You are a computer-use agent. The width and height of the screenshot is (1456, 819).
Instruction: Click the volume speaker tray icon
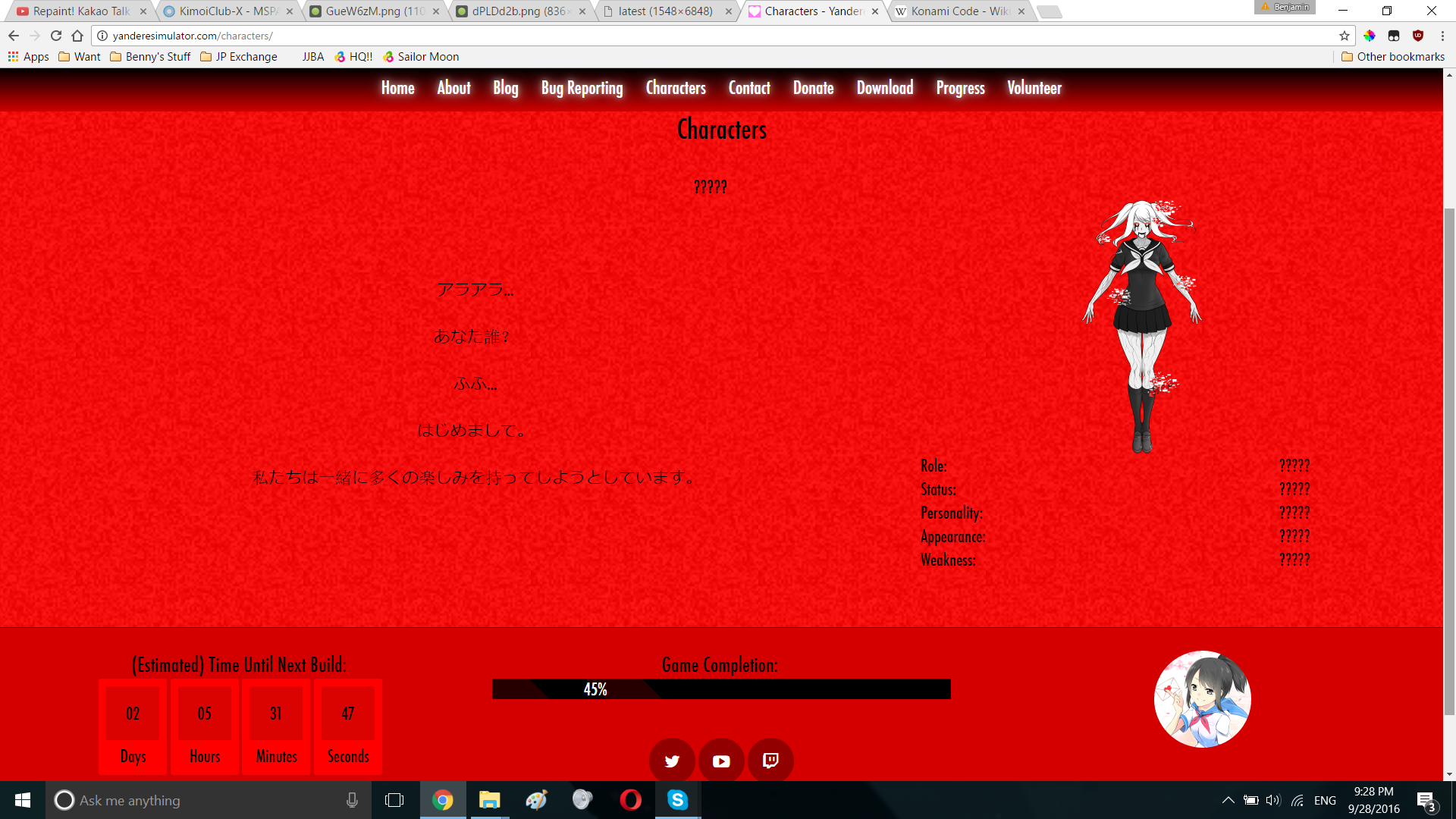pos(1272,800)
